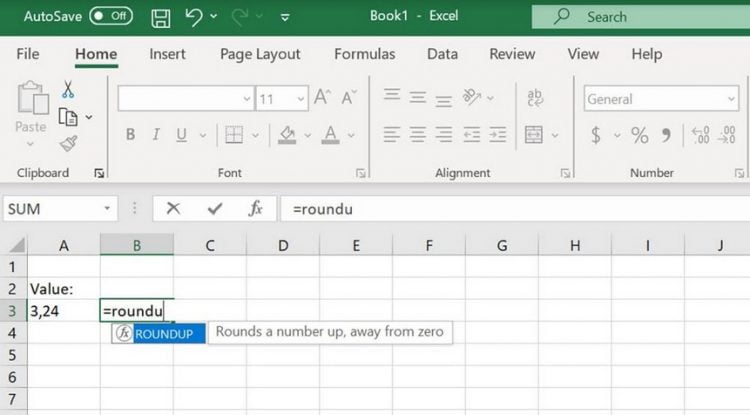This screenshot has width=750, height=415.
Task: Open the Undo history dropdown
Action: pos(214,17)
